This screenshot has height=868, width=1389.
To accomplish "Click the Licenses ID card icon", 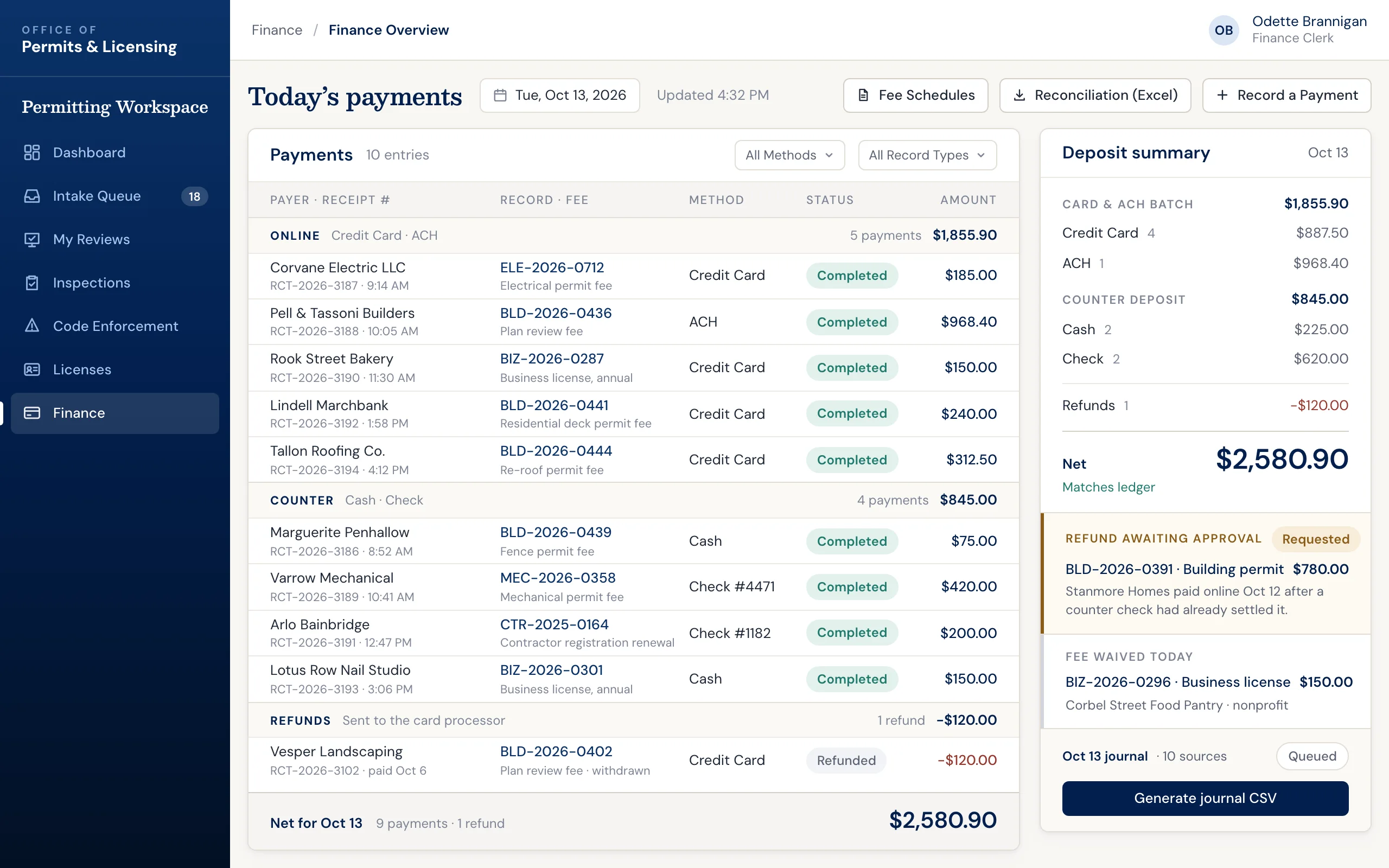I will [x=32, y=369].
